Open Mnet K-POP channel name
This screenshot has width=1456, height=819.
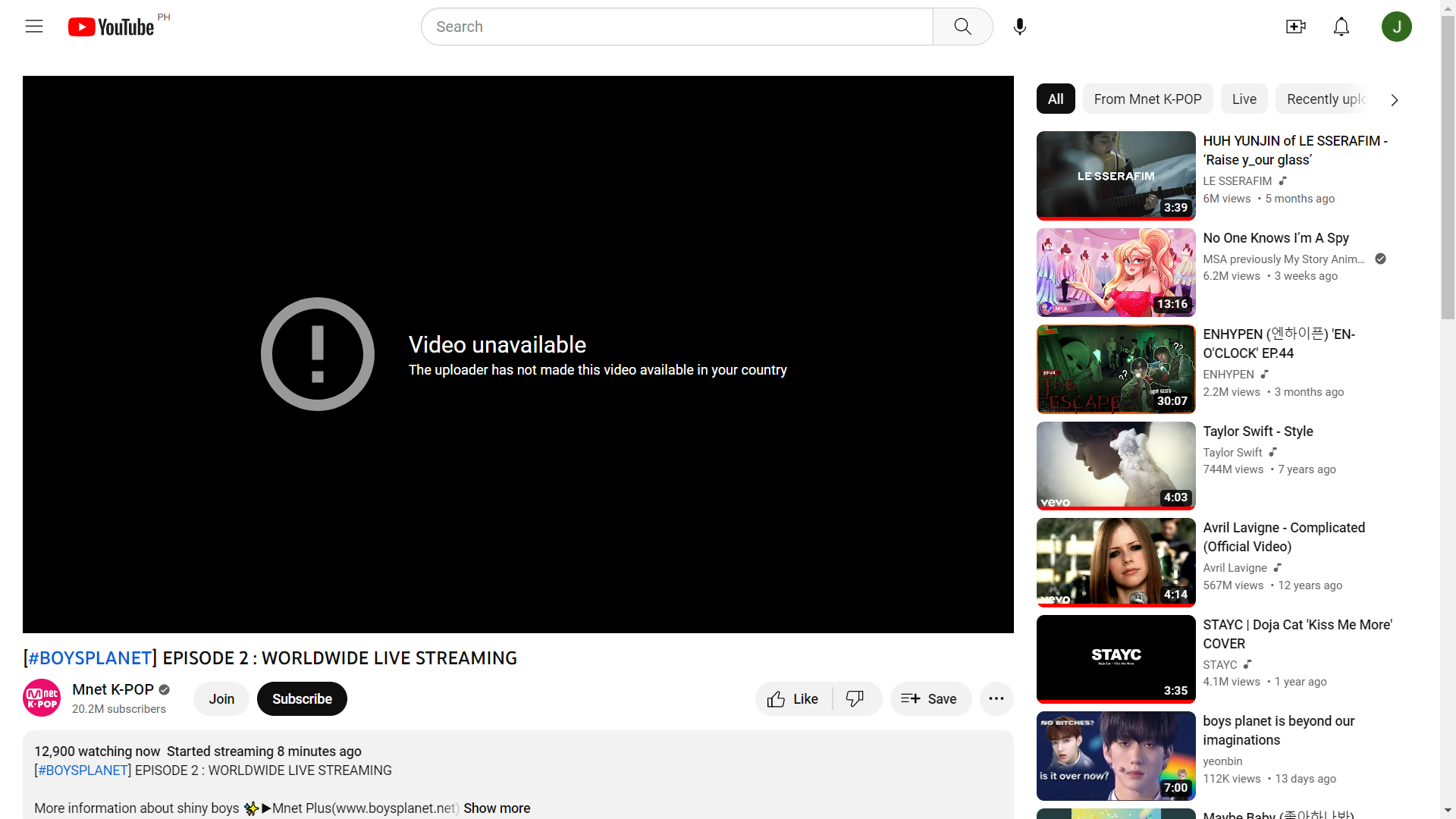(113, 689)
